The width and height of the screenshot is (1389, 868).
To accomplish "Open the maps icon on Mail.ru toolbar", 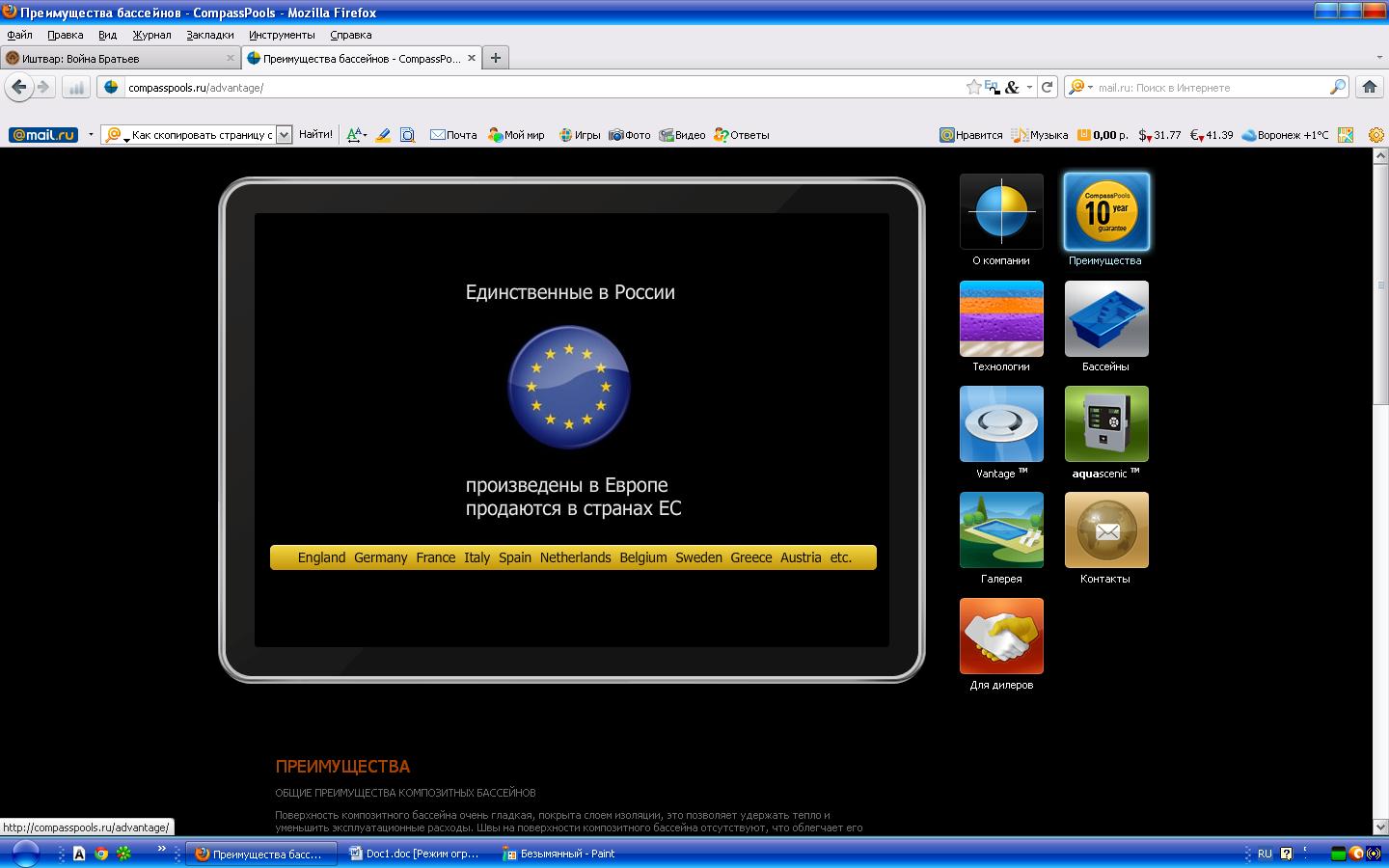I will 1346,135.
